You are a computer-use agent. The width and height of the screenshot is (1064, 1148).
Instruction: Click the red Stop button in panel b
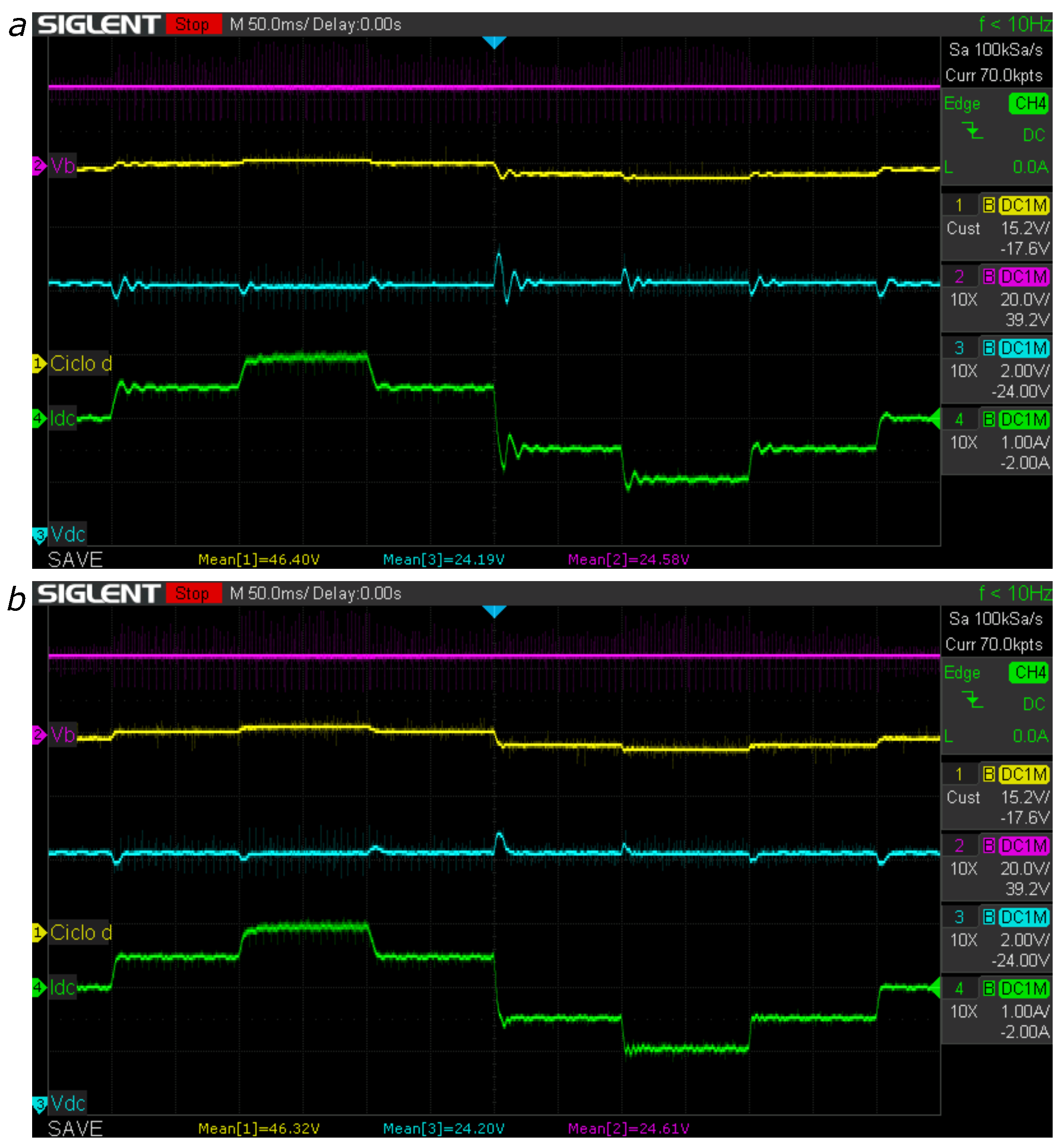pos(193,593)
